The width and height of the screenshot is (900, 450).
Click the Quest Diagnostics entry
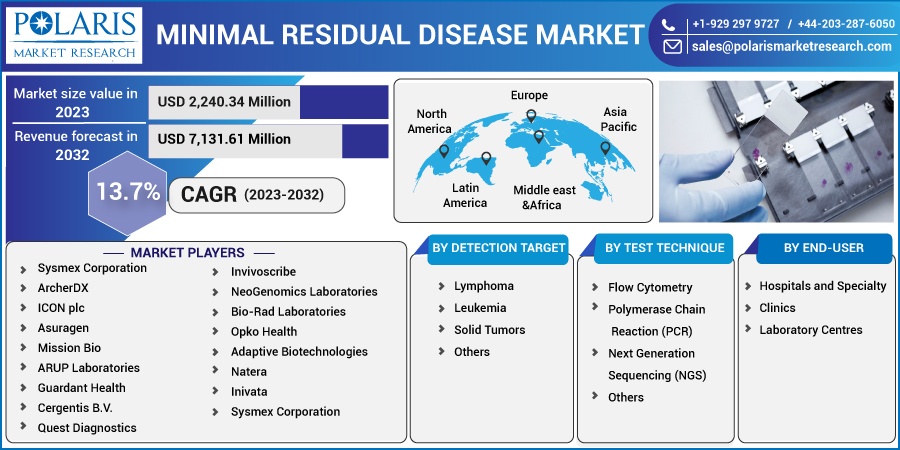[87, 428]
